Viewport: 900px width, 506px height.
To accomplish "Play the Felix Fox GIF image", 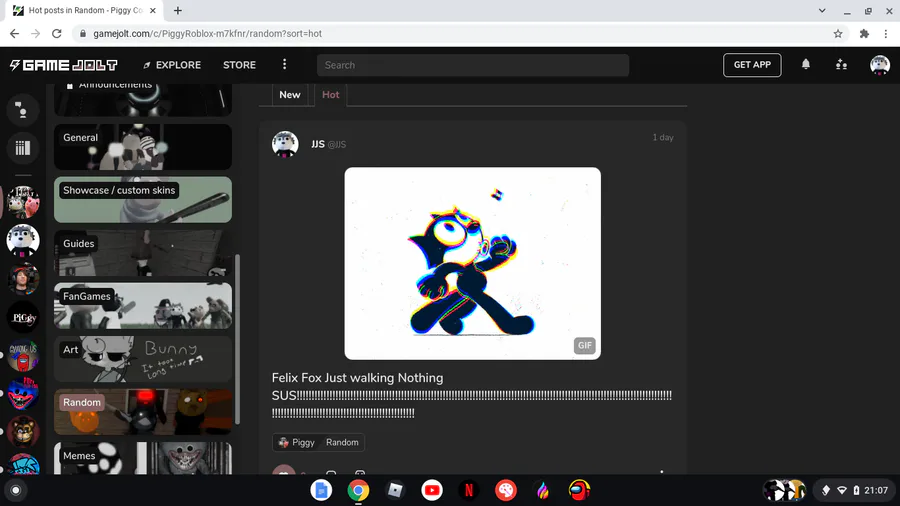I will pos(472,263).
